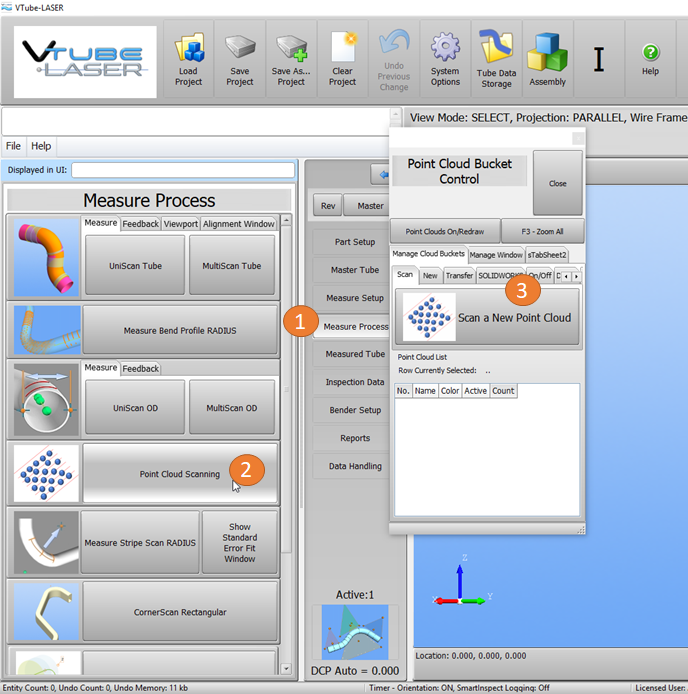The width and height of the screenshot is (688, 694).
Task: Select the On/Off tab in bucket control
Action: [539, 275]
